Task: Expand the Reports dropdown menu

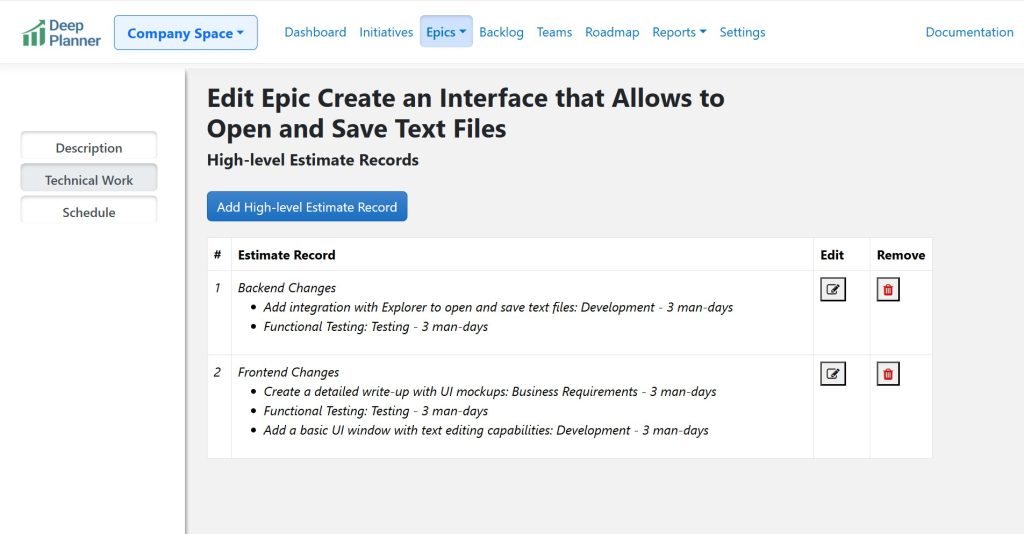Action: [679, 32]
